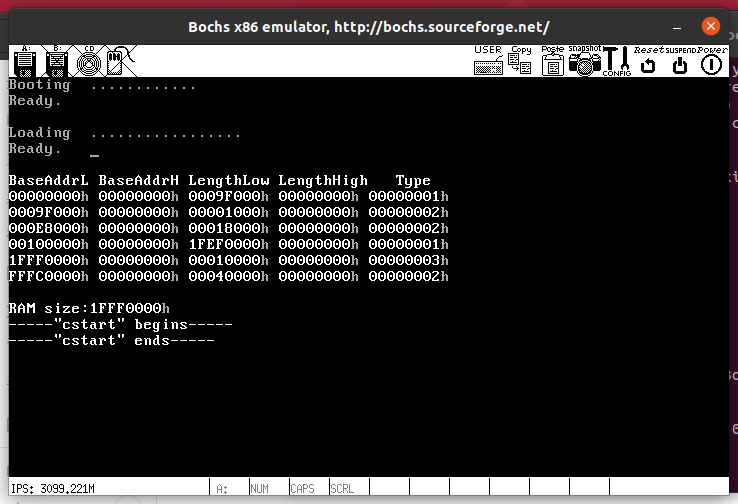Copy screen text with Copy icon
The height and width of the screenshot is (504, 738).
521,60
